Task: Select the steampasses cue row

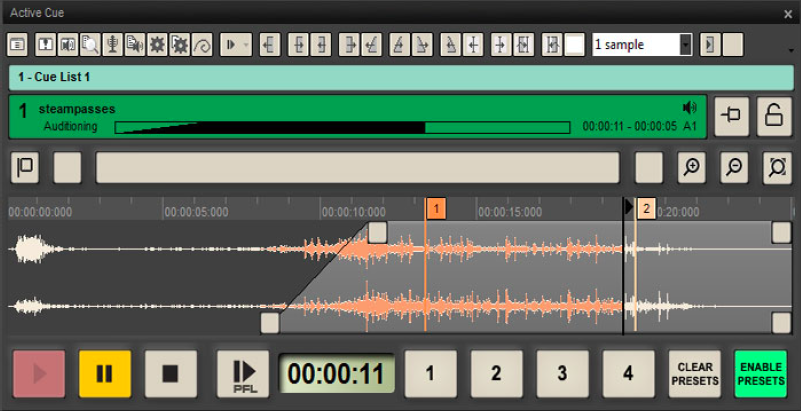Action: 300,109
